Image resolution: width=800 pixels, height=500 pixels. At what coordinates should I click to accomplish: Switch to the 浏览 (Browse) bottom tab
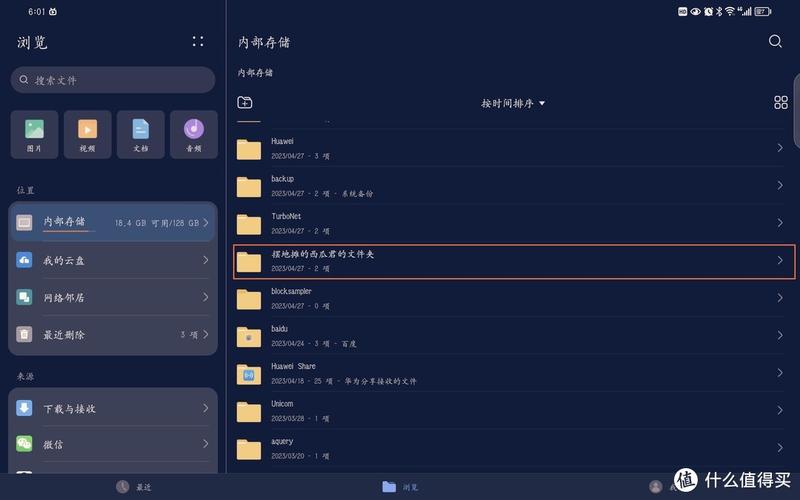(x=400, y=487)
